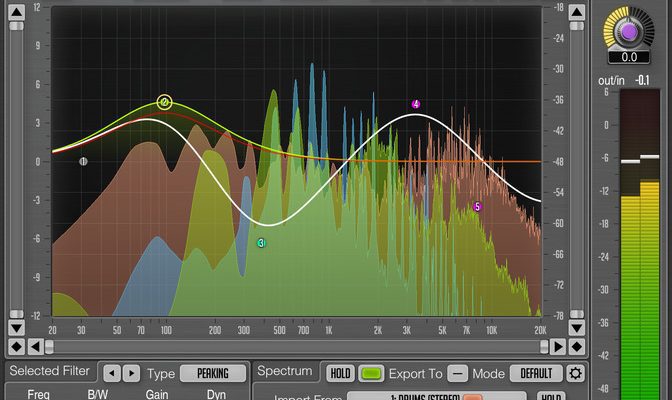The image size is (672, 400).
Task: Pick the gray band 1 node
Action: (x=83, y=160)
